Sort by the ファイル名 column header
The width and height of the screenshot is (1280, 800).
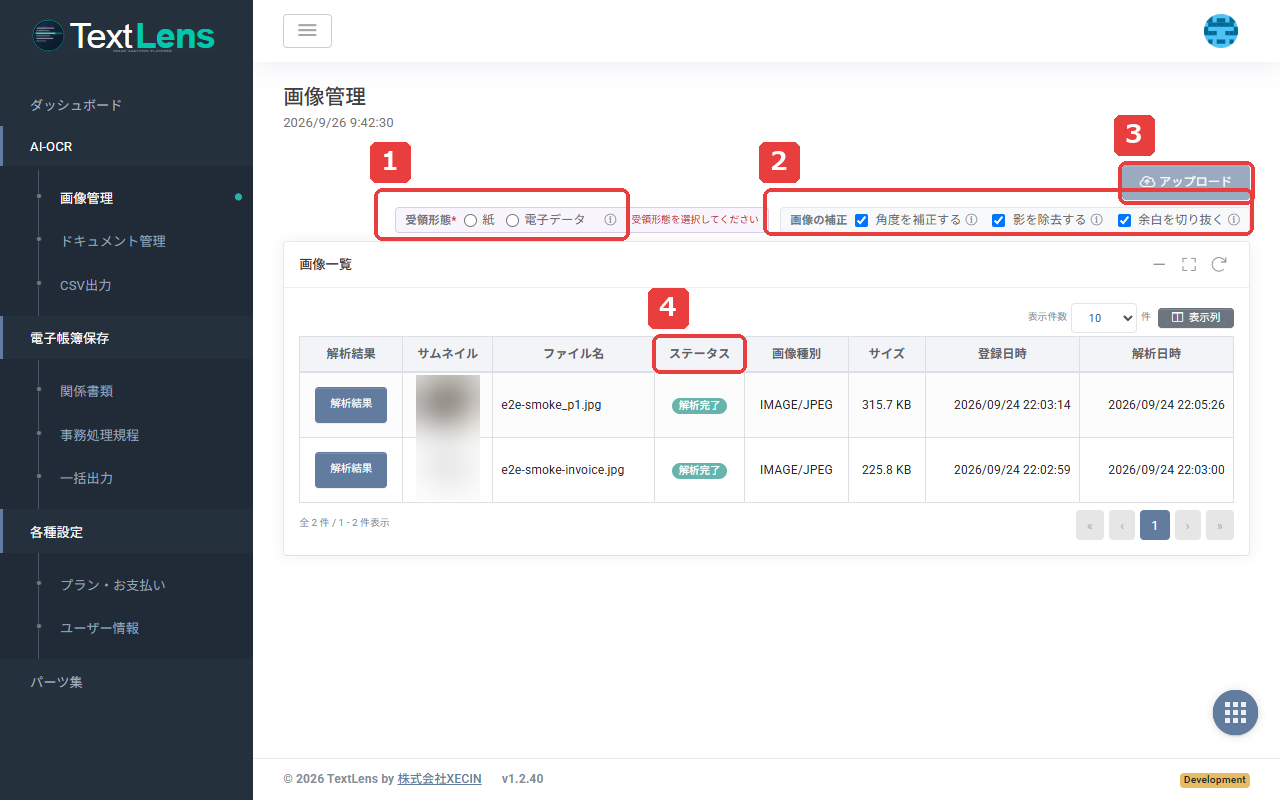(x=573, y=354)
